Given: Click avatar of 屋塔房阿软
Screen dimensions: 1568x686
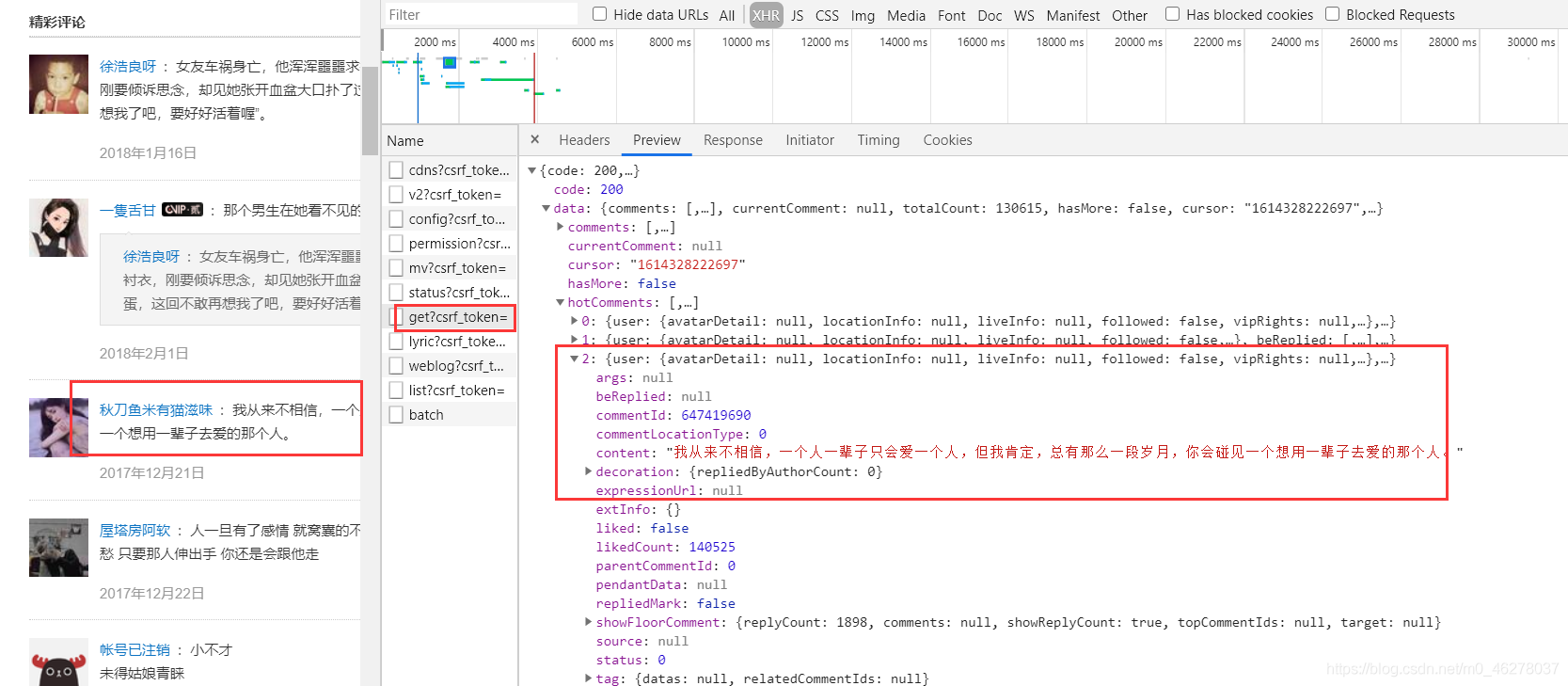Looking at the screenshot, I should click(58, 548).
